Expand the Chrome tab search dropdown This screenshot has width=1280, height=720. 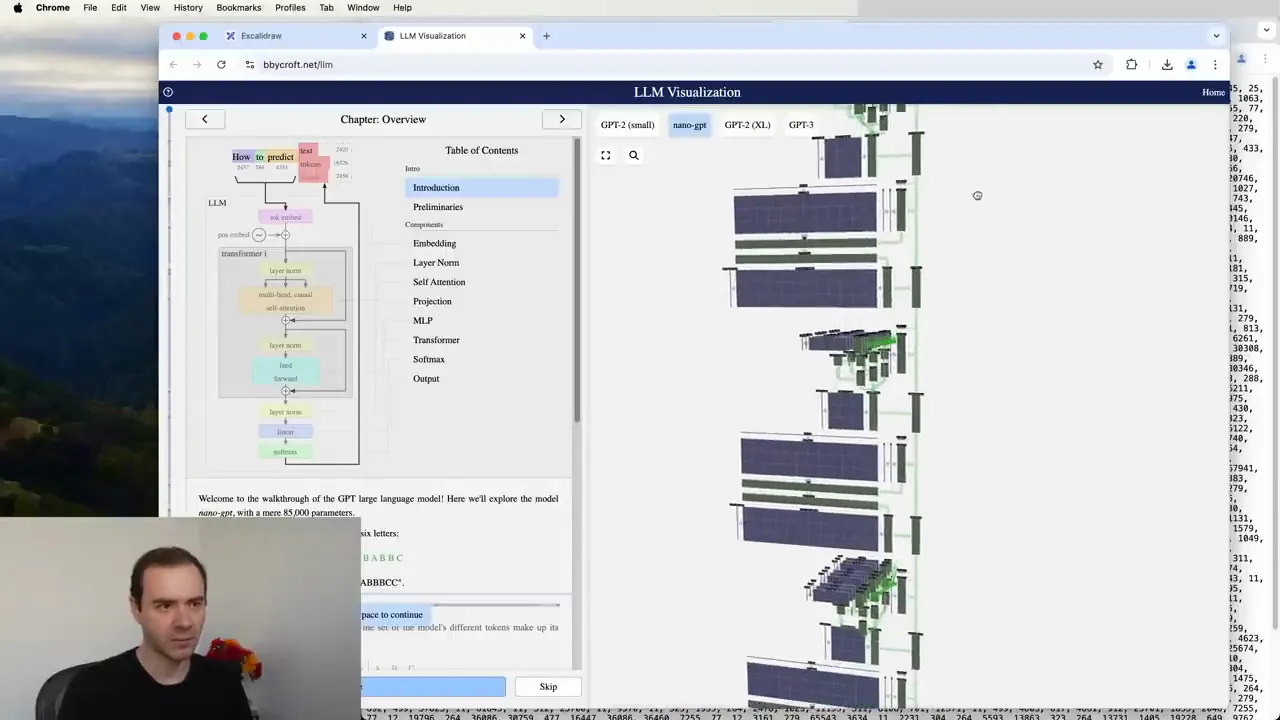pyautogui.click(x=1216, y=36)
